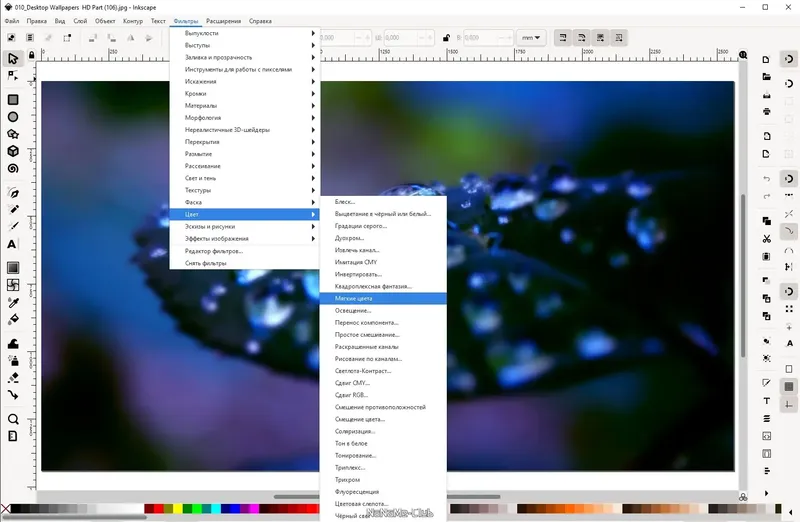Toggle width-height lock icon

point(446,38)
